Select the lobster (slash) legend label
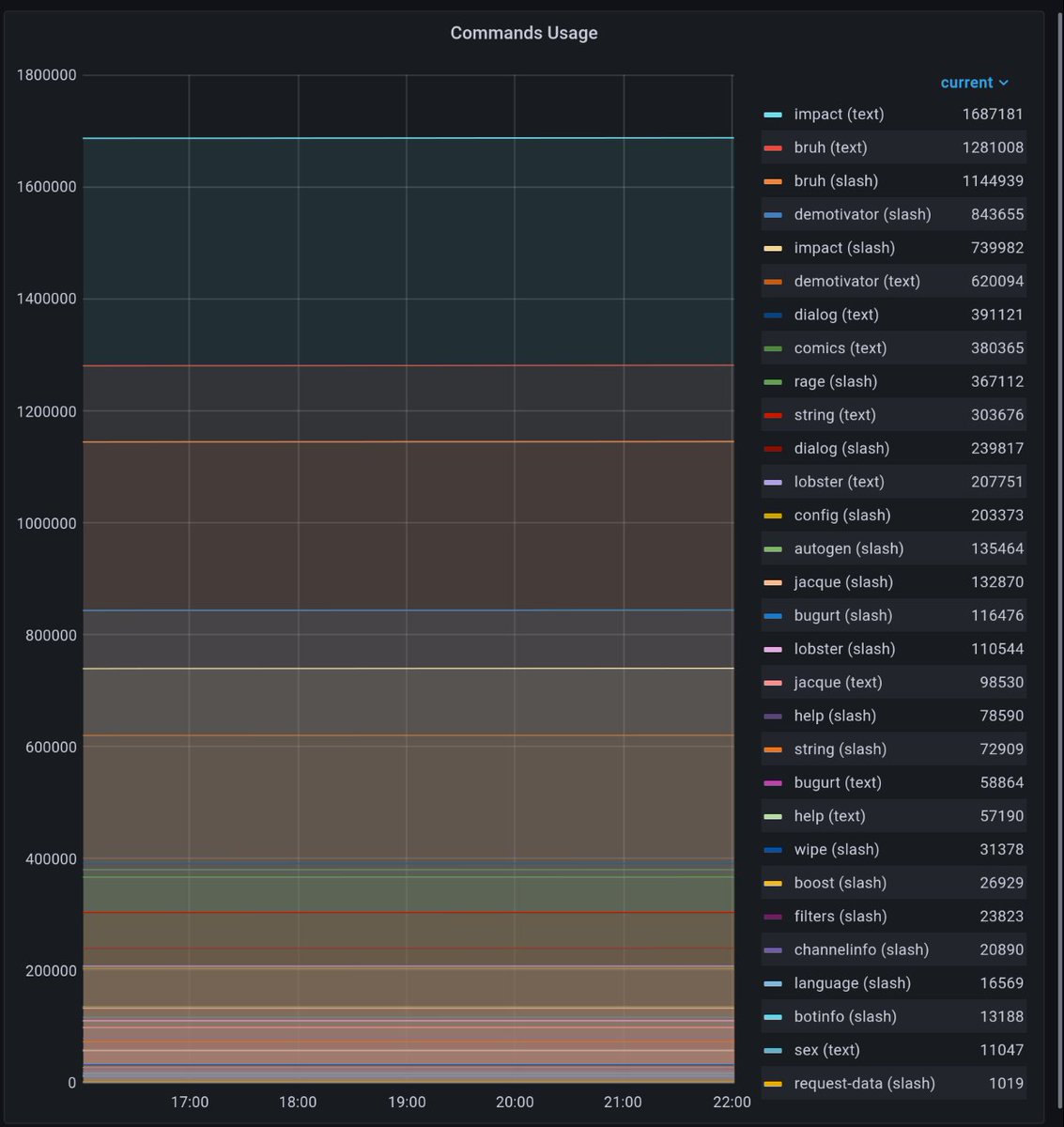The image size is (1064, 1127). click(x=844, y=649)
